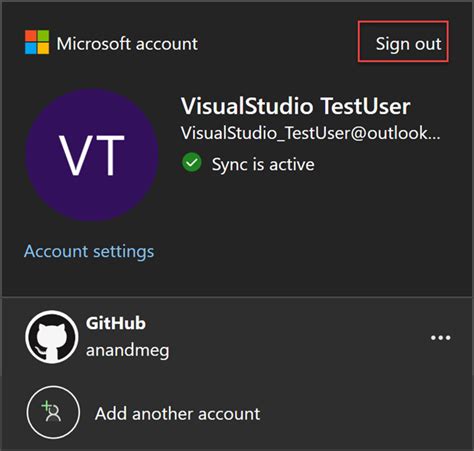Click the Sync is active status text
This screenshot has height=451, width=474.
263,164
